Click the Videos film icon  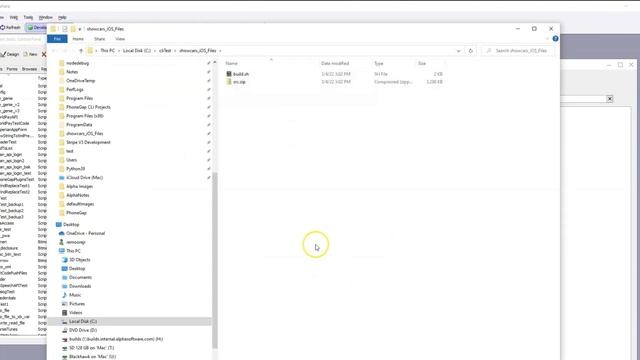[x=64, y=313]
